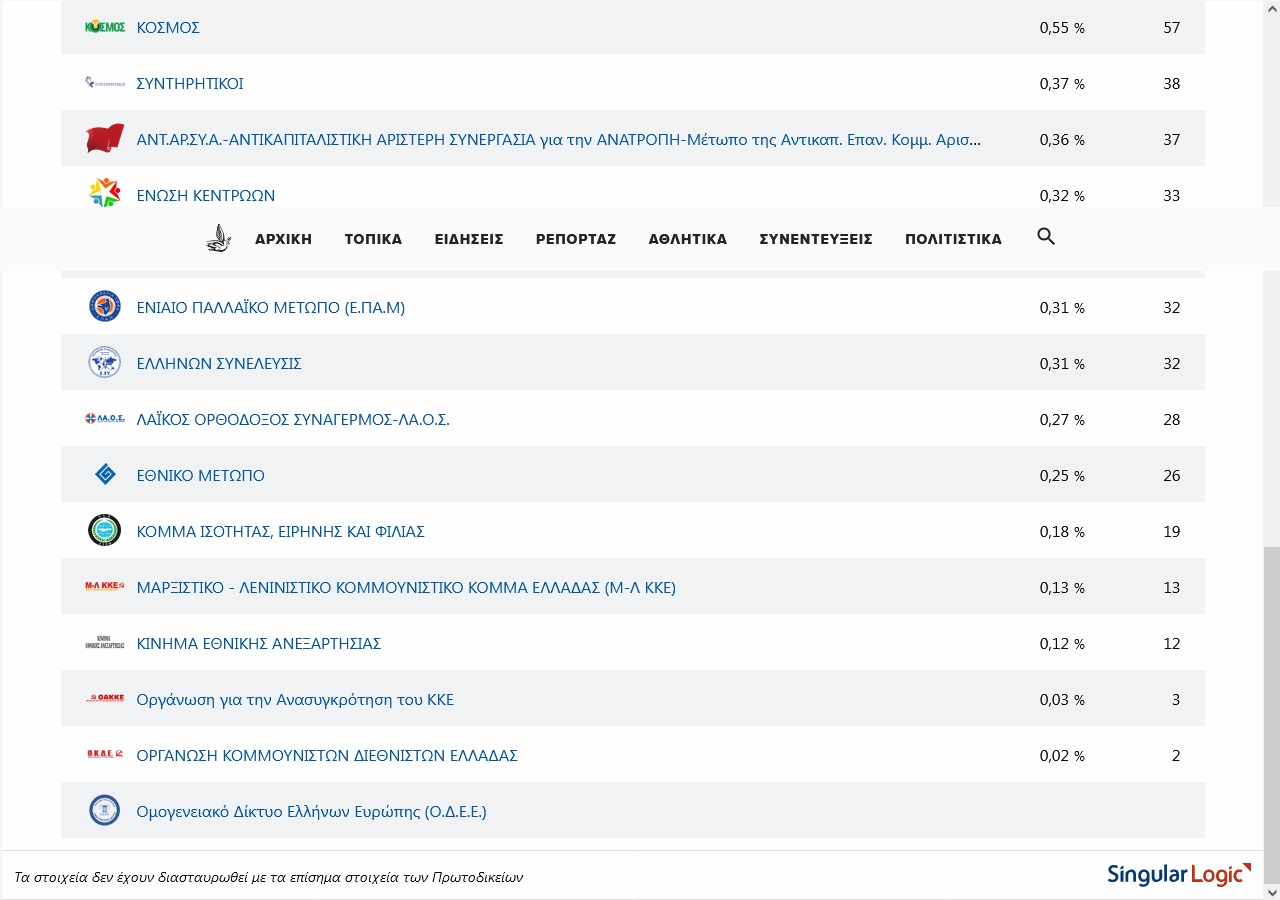
Task: Go to the ΤΟΠΙΚΑ section
Action: [373, 239]
